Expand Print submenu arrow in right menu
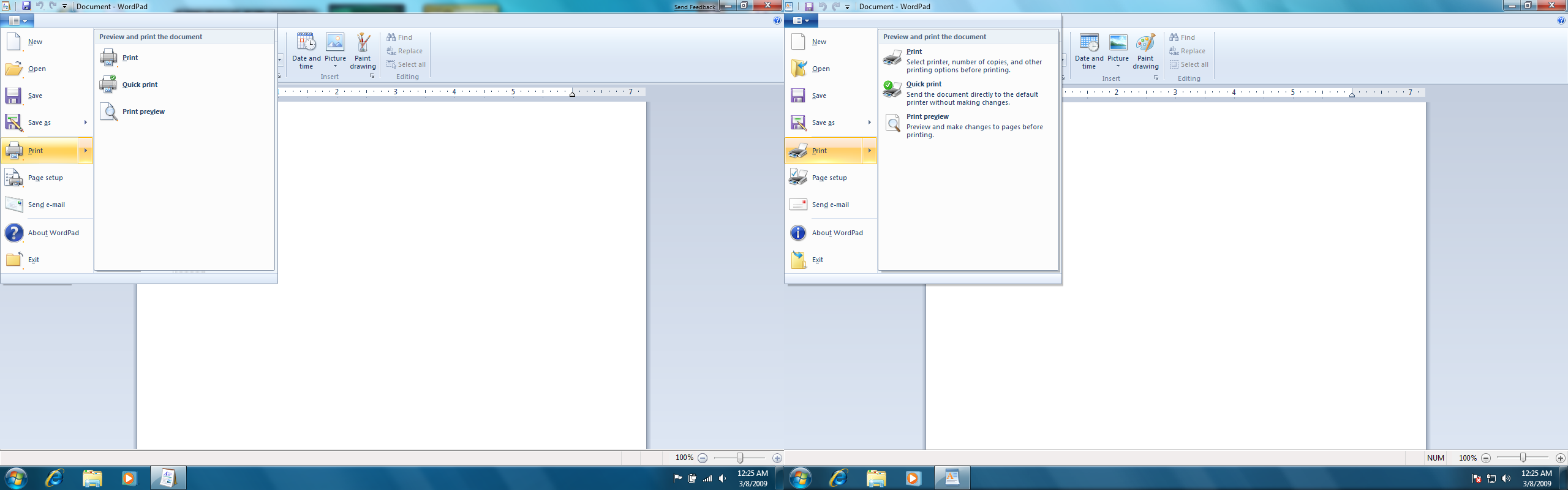 (870, 151)
